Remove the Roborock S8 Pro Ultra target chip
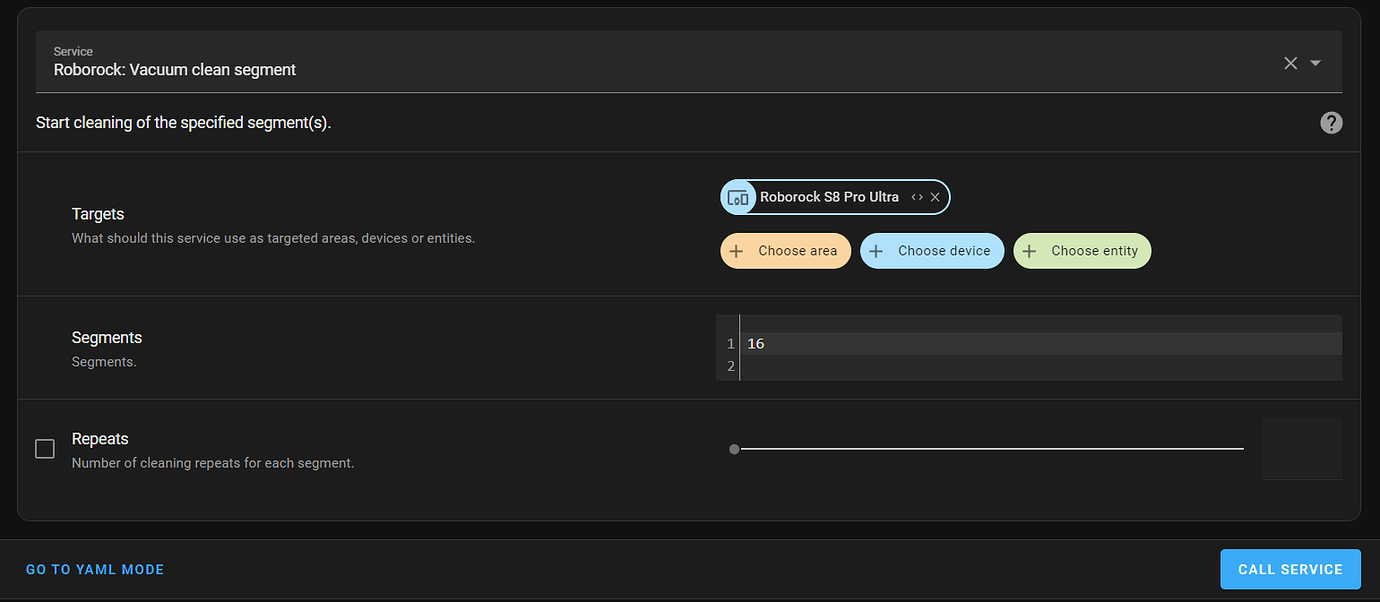This screenshot has width=1380, height=602. (935, 197)
